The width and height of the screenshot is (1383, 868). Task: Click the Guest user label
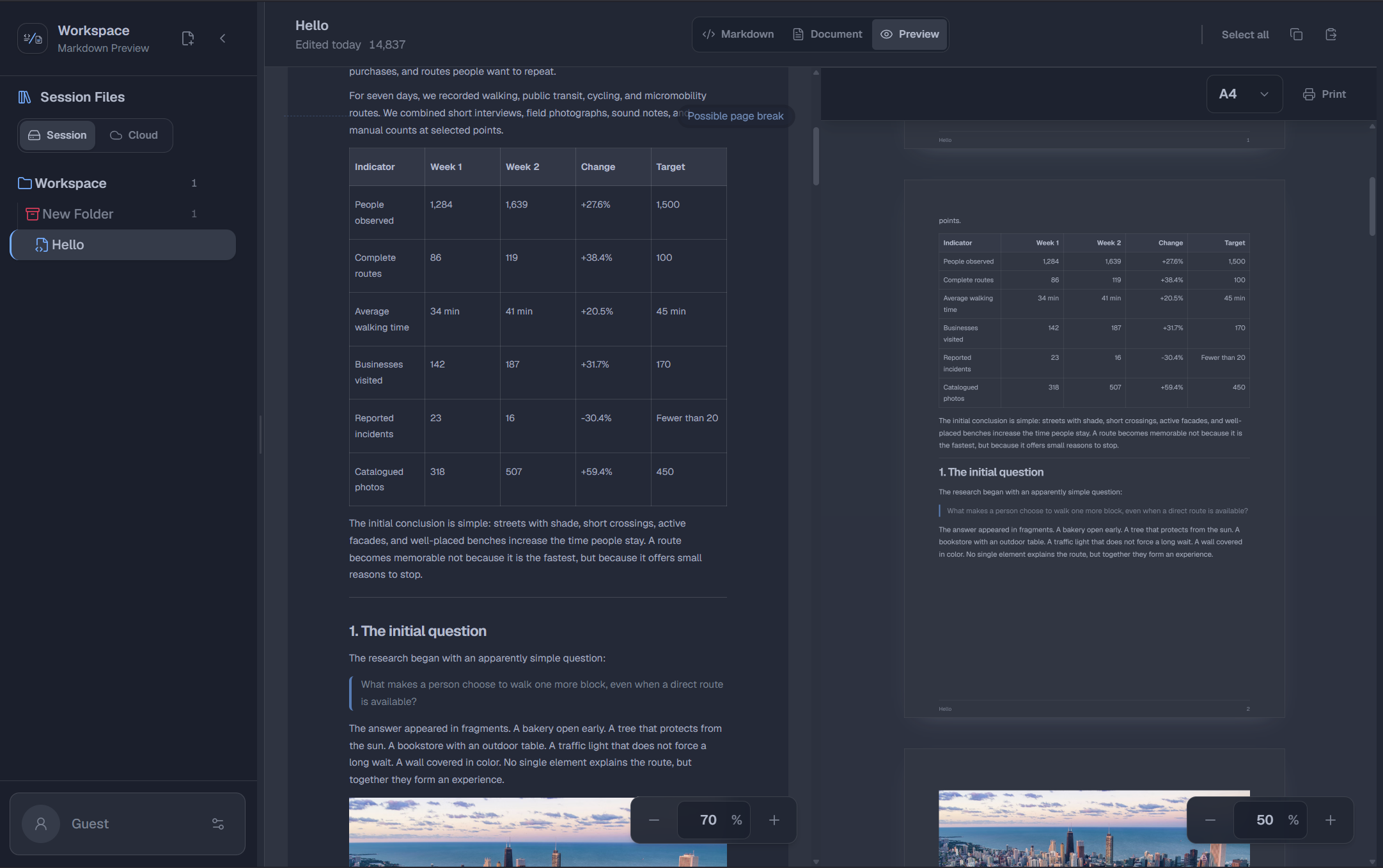tap(90, 824)
